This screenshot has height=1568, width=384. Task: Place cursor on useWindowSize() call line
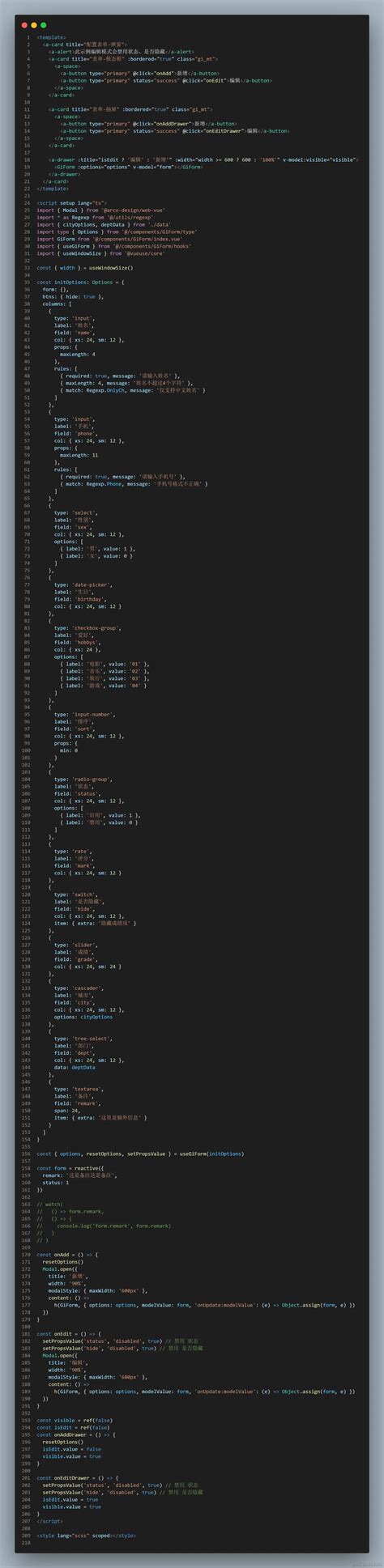tap(86, 267)
